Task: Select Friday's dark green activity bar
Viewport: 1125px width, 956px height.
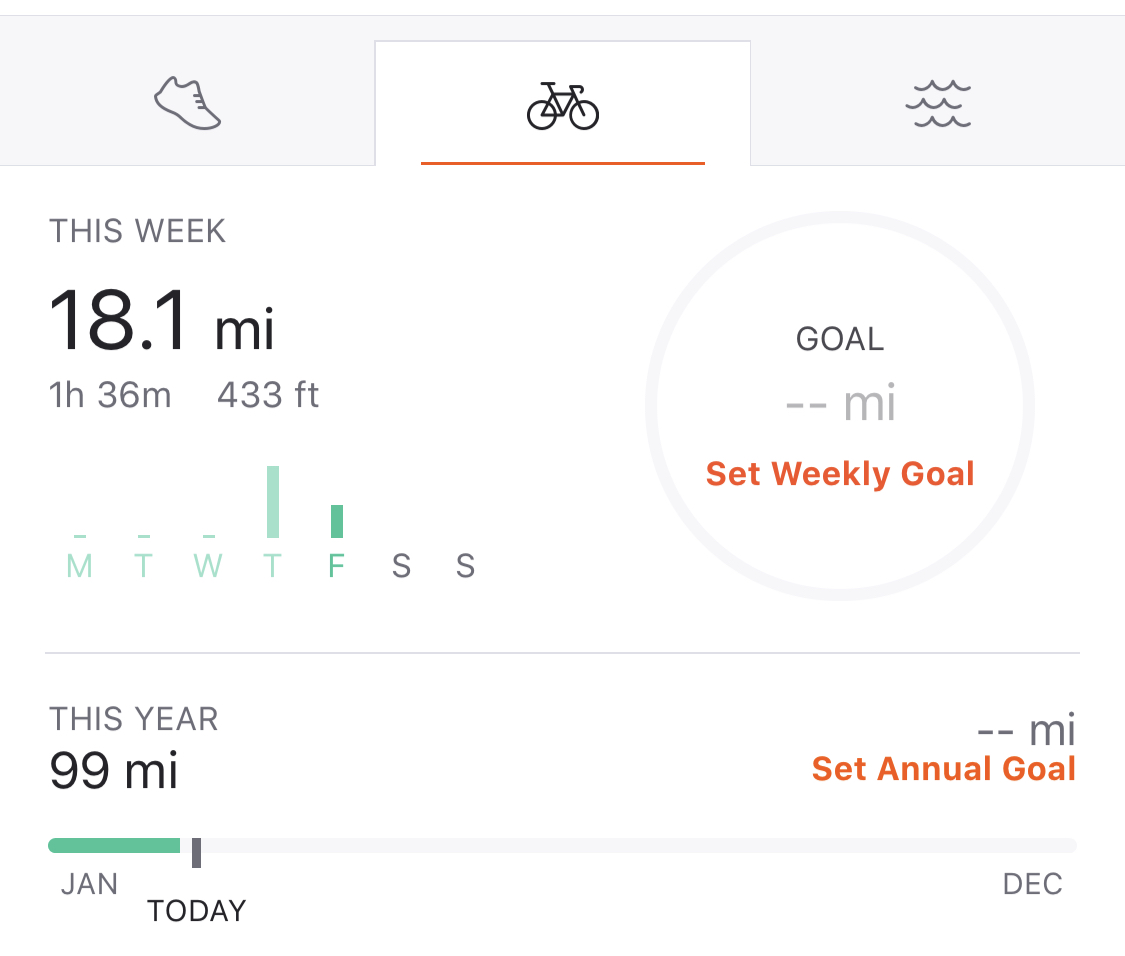Action: [x=337, y=521]
